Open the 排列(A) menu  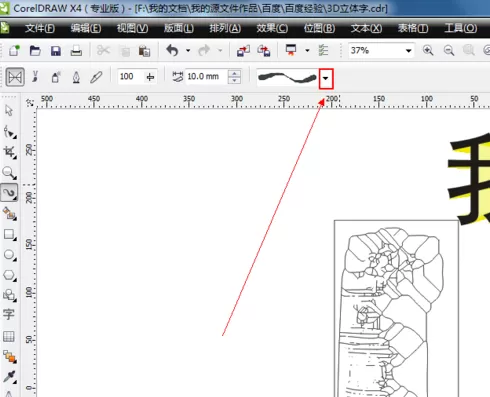pyautogui.click(x=225, y=28)
